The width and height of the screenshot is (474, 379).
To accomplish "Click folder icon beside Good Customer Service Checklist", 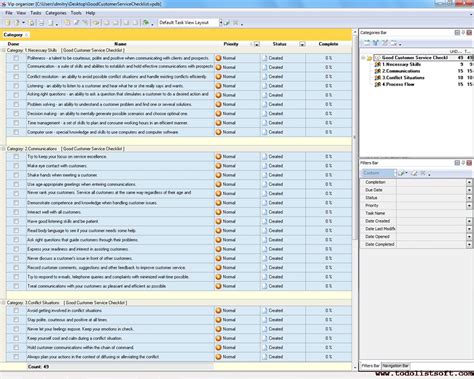I will (369, 58).
